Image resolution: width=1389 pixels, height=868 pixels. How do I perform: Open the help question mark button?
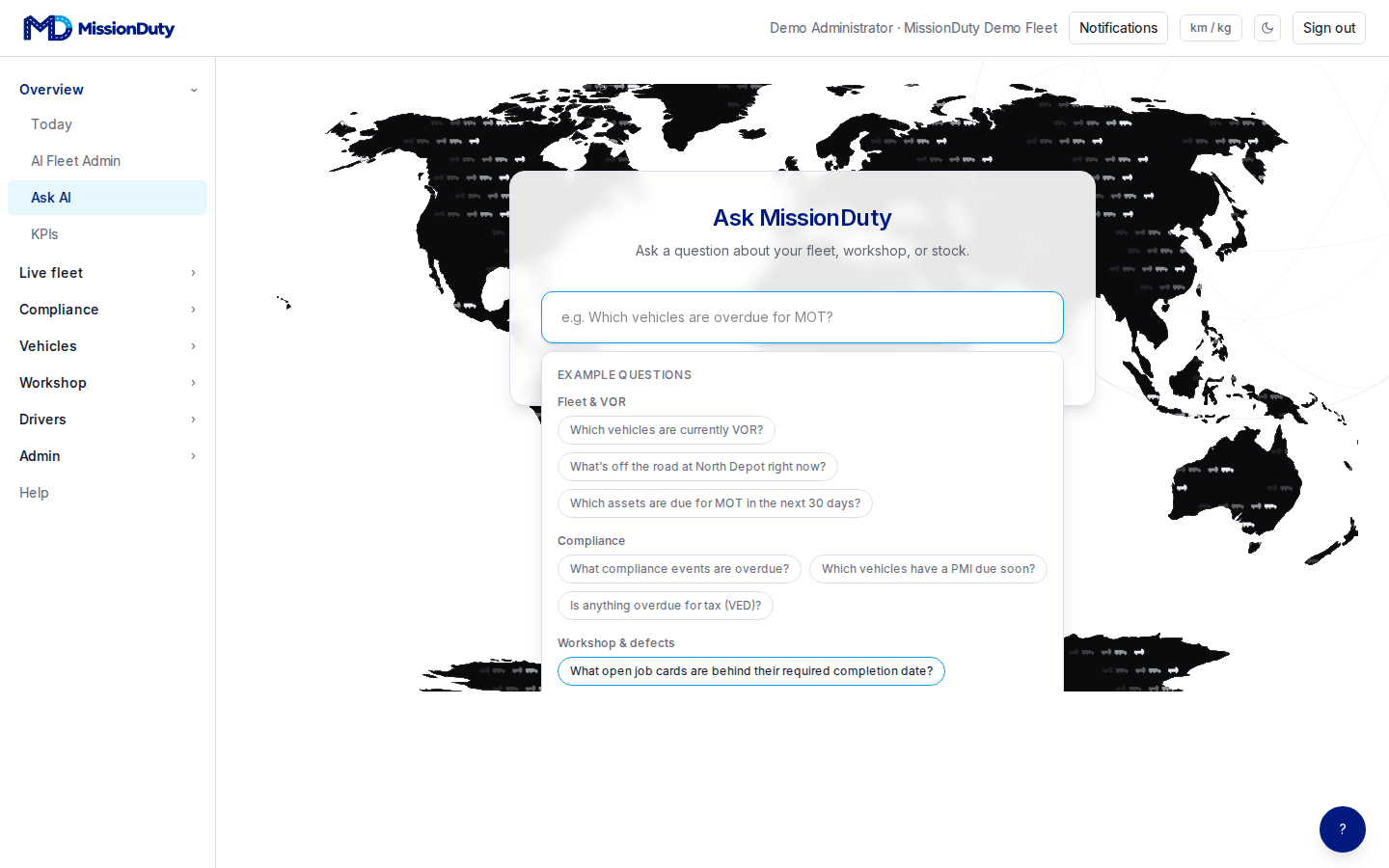click(x=1343, y=829)
